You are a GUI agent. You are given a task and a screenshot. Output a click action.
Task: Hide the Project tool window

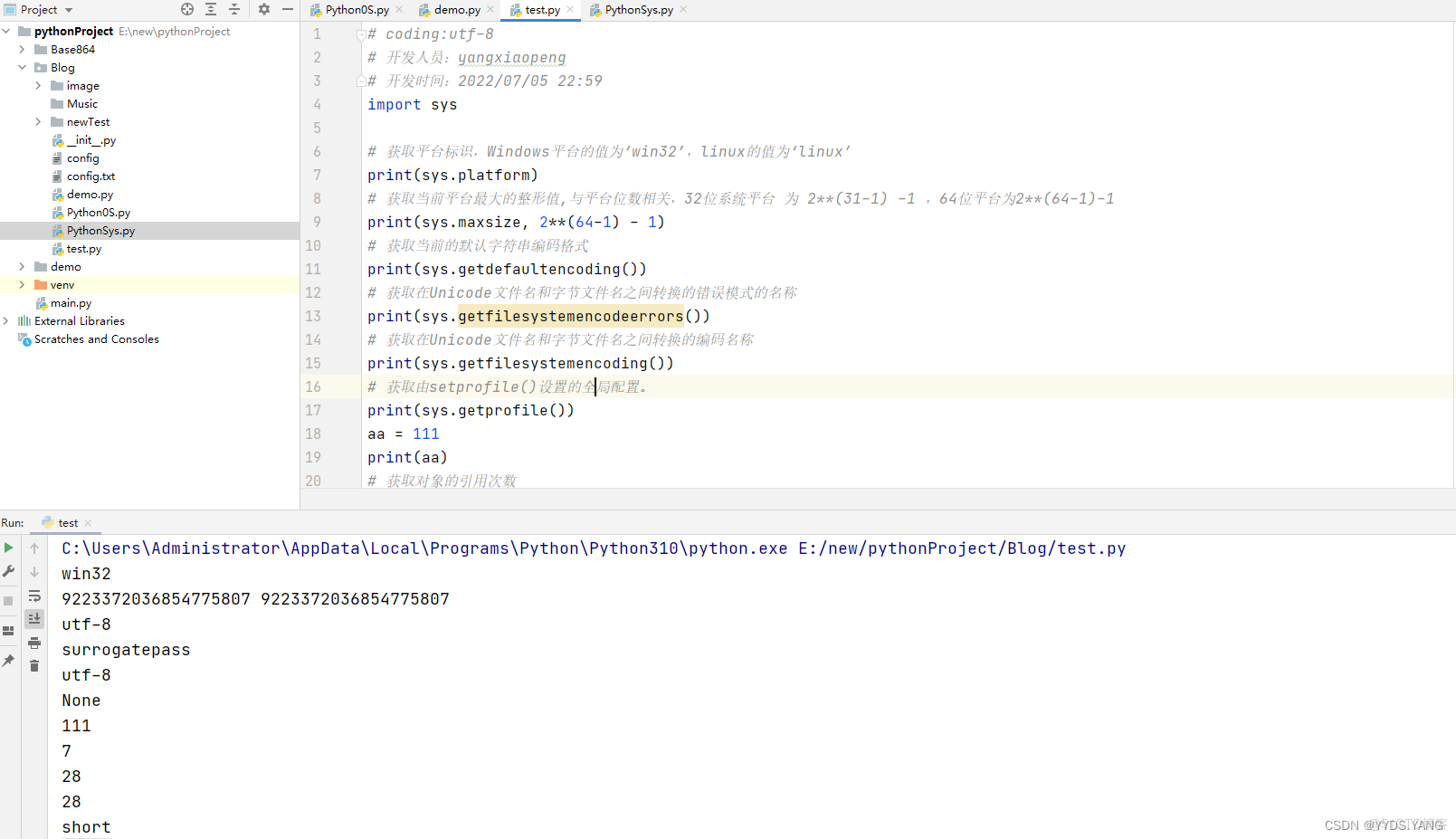tap(288, 9)
